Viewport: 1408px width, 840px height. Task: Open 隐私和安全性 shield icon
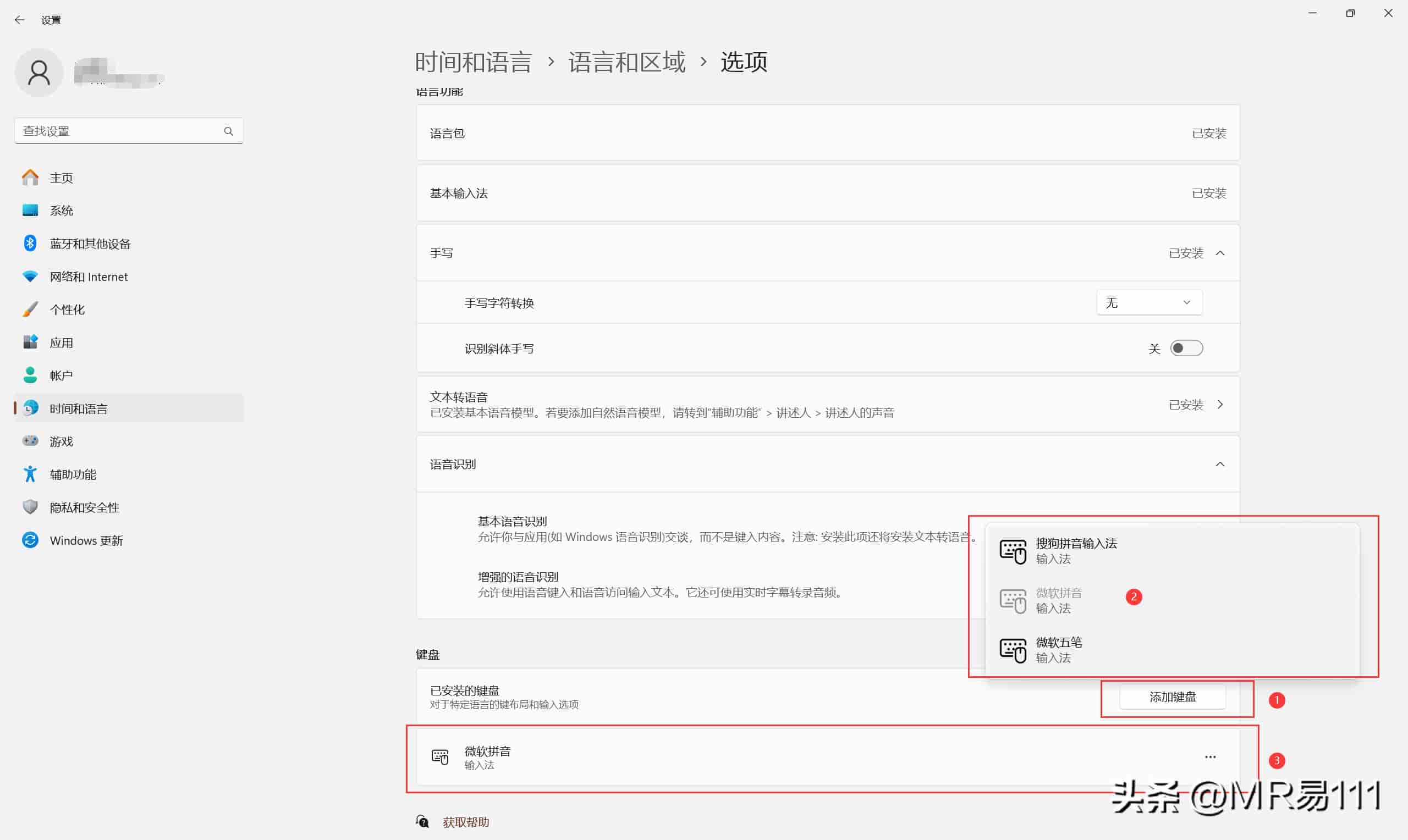point(30,507)
